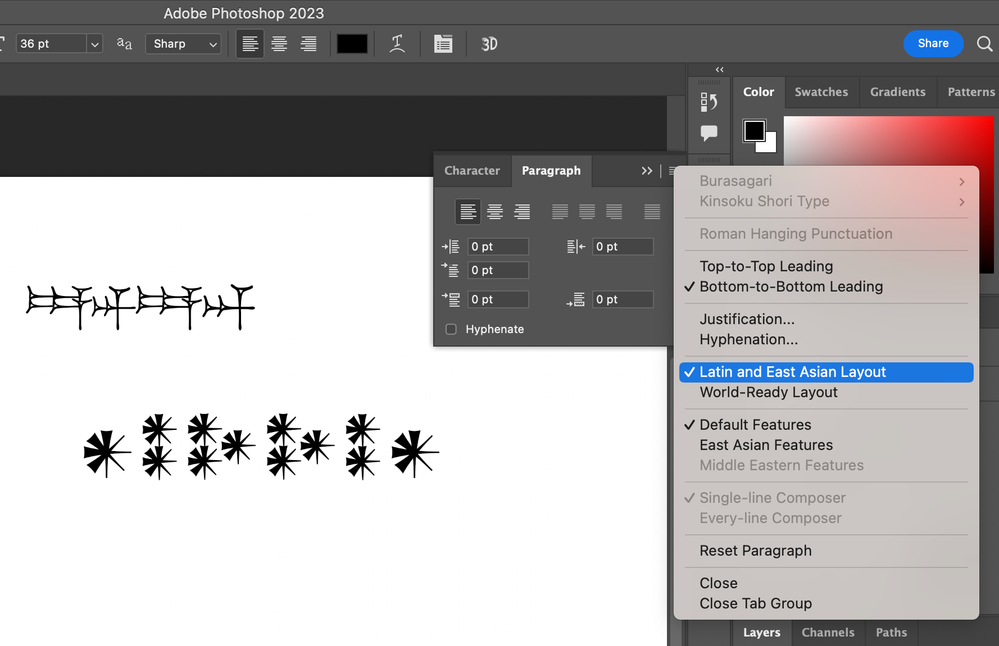Open the Swatches tab

click(821, 91)
